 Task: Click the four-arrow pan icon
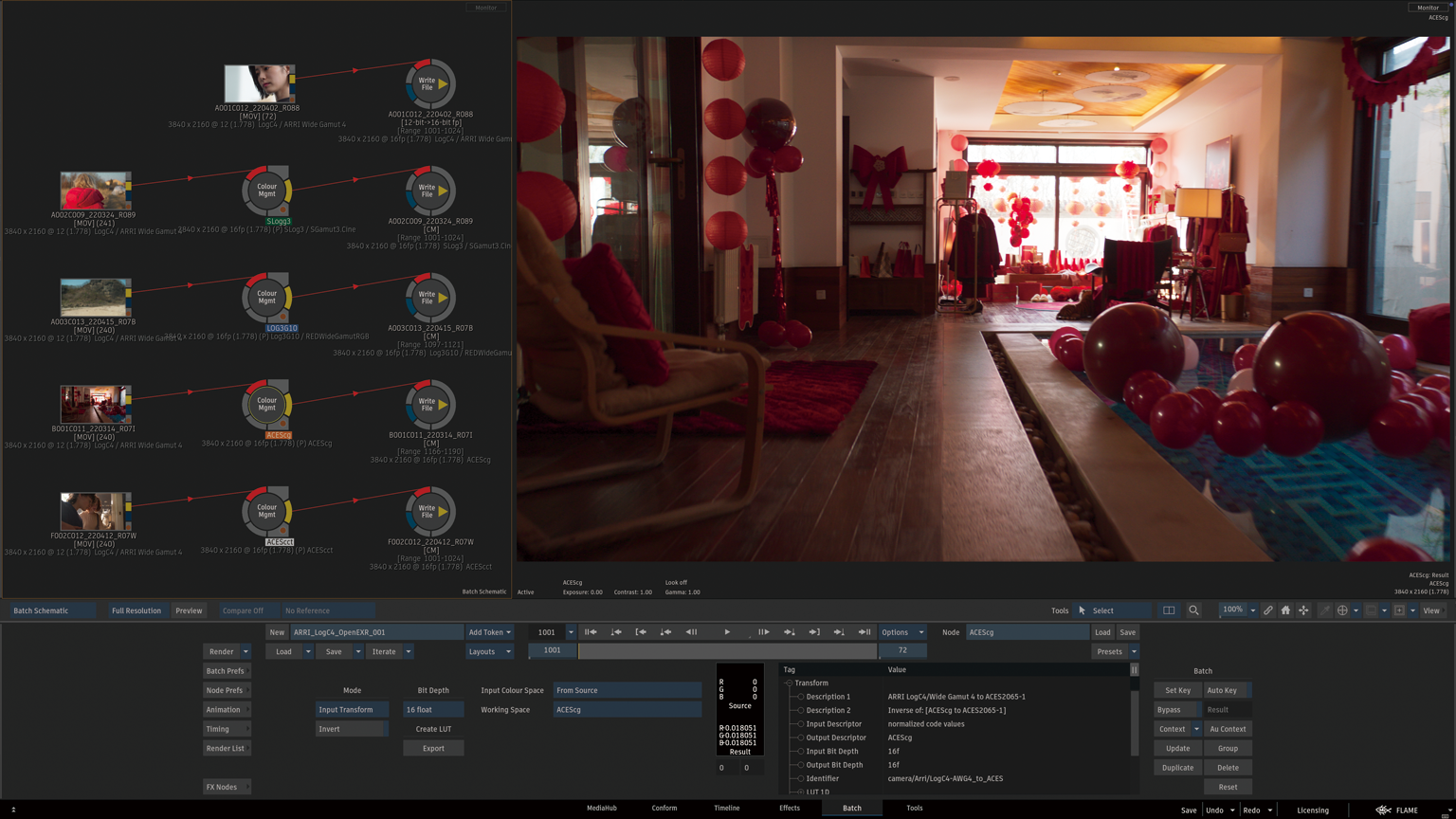(x=1303, y=610)
